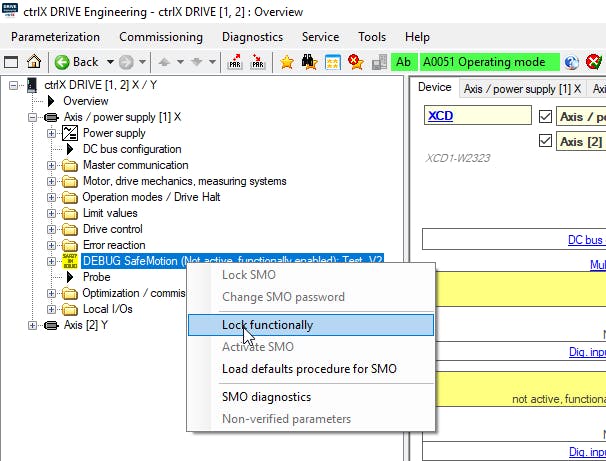
Task: Switch to the Device tab
Action: pyautogui.click(x=434, y=87)
